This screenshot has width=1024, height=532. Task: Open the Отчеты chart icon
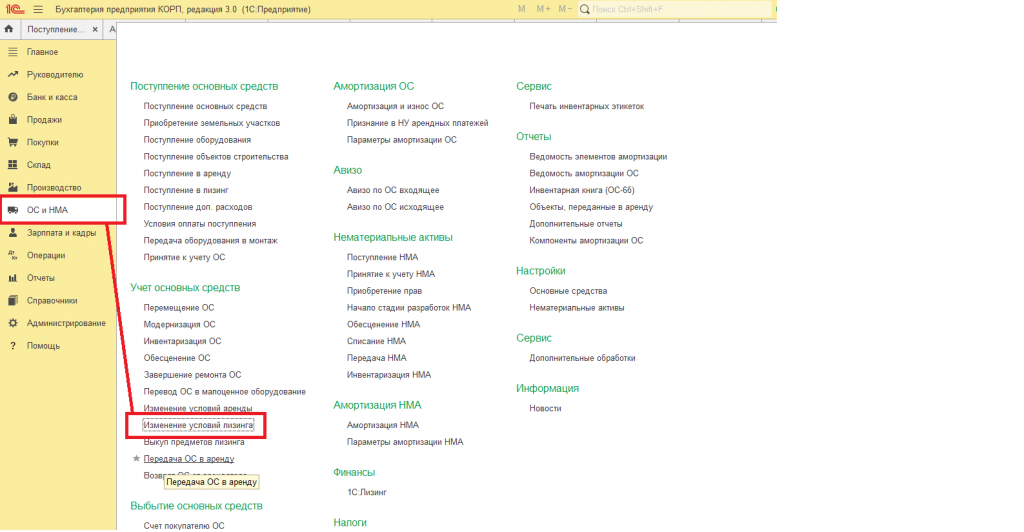click(12, 277)
